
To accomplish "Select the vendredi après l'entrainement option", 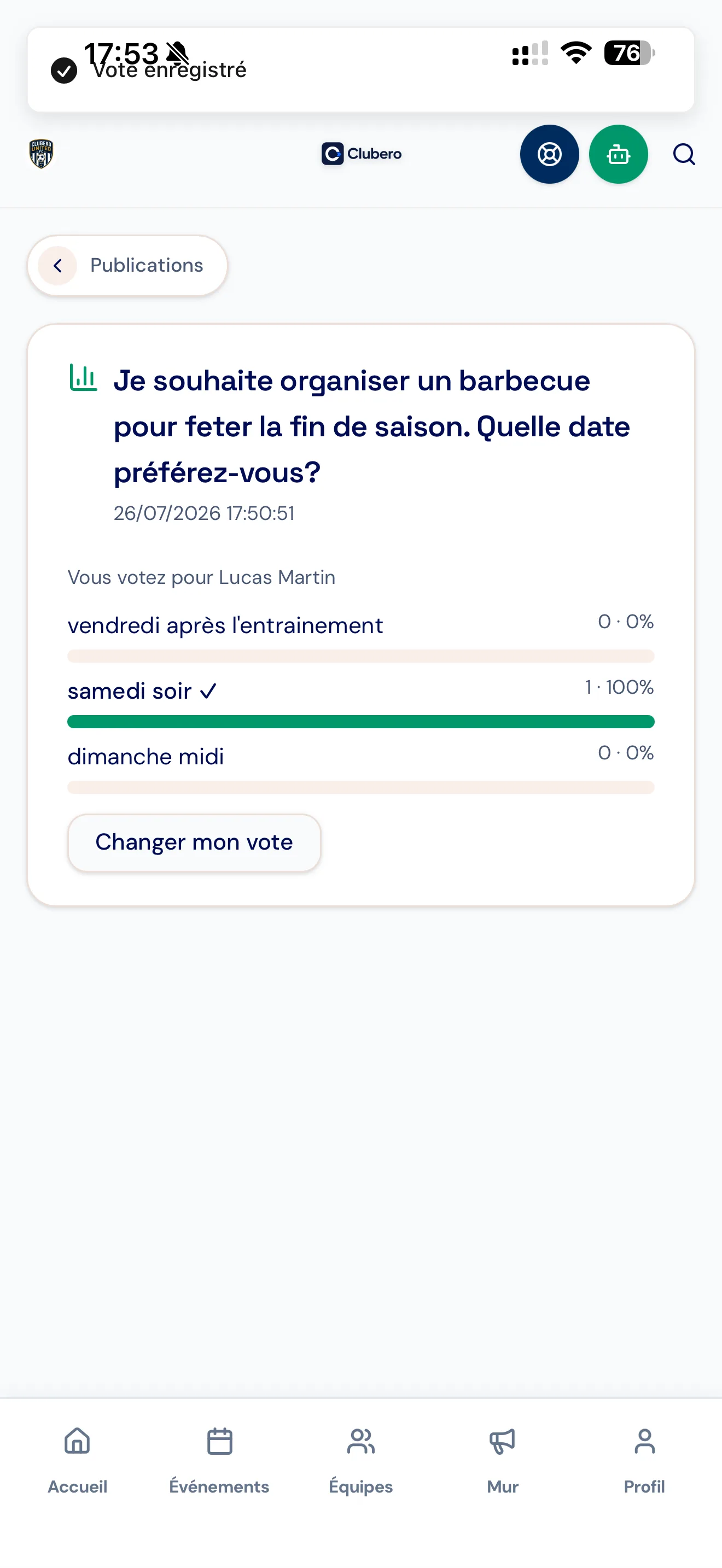I will [360, 635].
